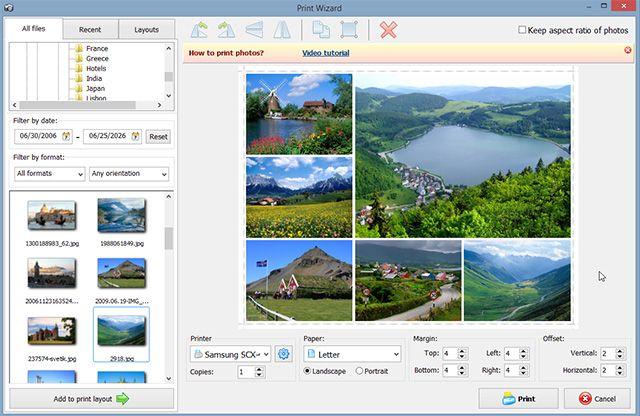Open printer settings gear icon

[284, 354]
